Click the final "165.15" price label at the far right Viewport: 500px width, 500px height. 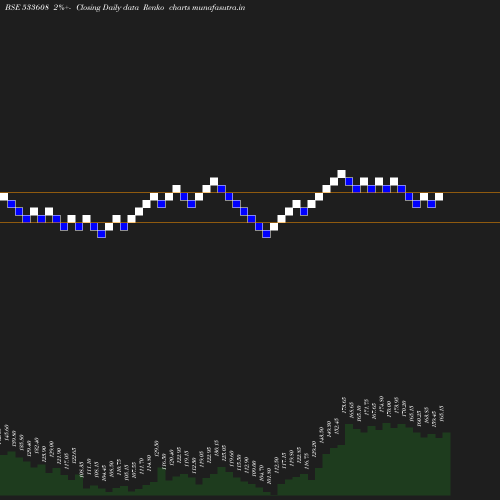pyautogui.click(x=442, y=414)
